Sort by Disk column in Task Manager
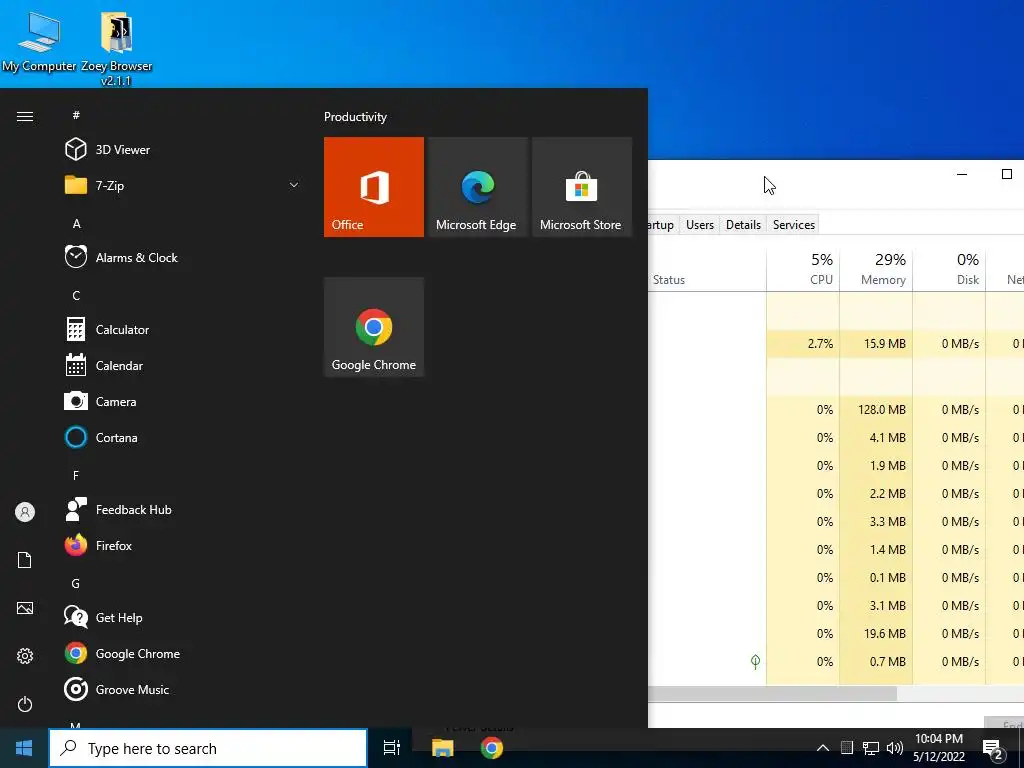 (x=950, y=270)
